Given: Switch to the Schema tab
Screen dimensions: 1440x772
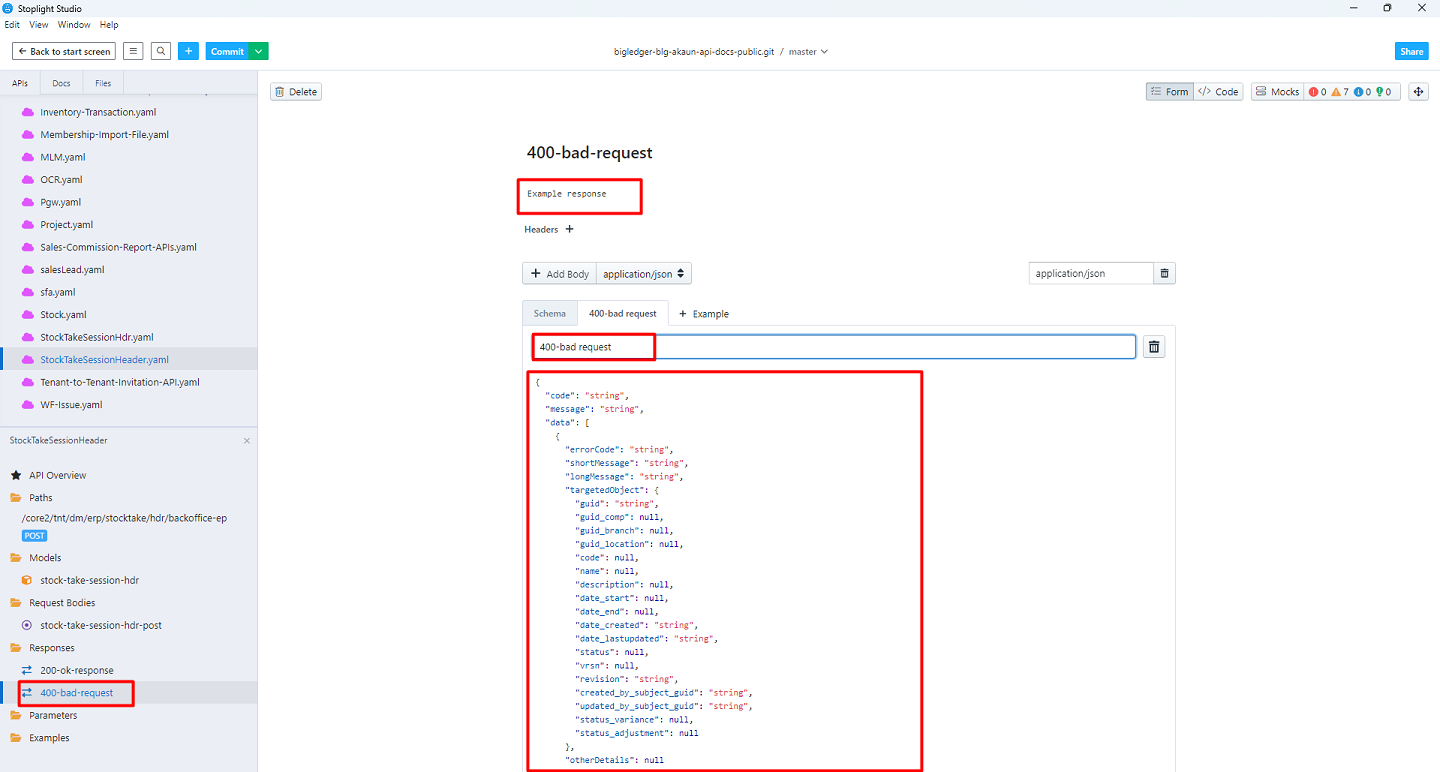Looking at the screenshot, I should pos(549,313).
